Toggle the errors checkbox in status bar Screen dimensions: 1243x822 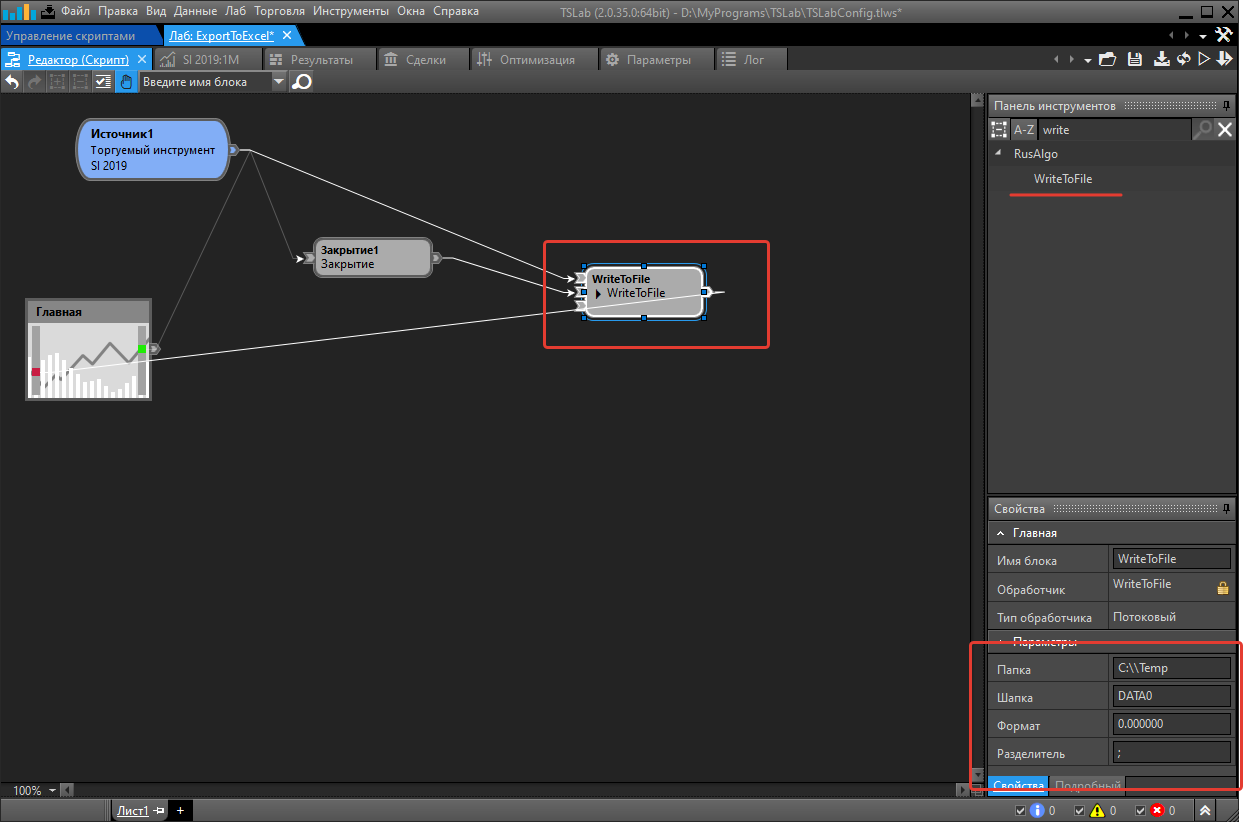(x=1139, y=810)
